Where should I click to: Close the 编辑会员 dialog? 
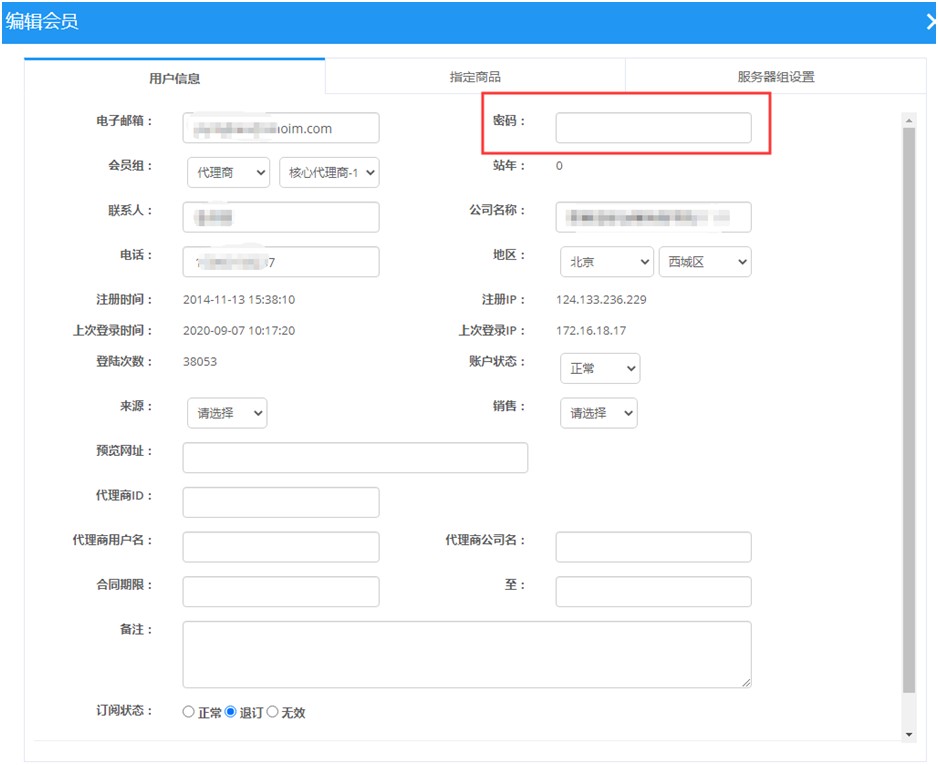point(930,21)
